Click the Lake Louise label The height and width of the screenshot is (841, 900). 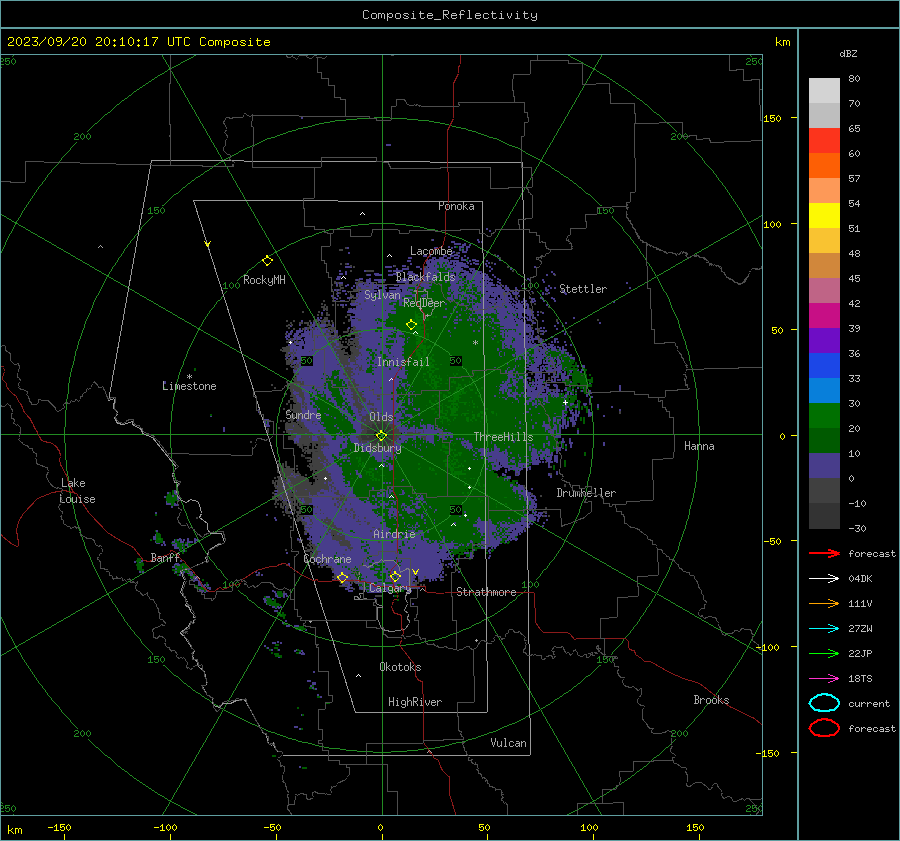[77, 491]
